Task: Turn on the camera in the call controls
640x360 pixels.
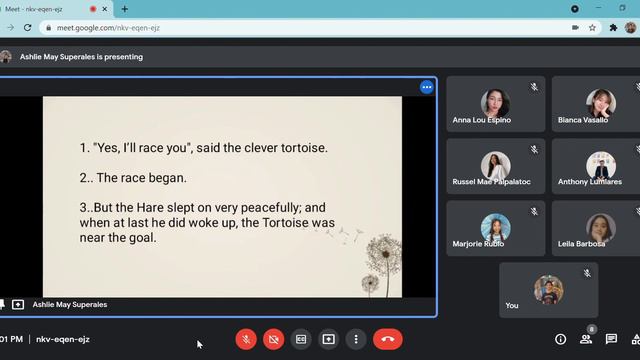Action: (x=273, y=339)
